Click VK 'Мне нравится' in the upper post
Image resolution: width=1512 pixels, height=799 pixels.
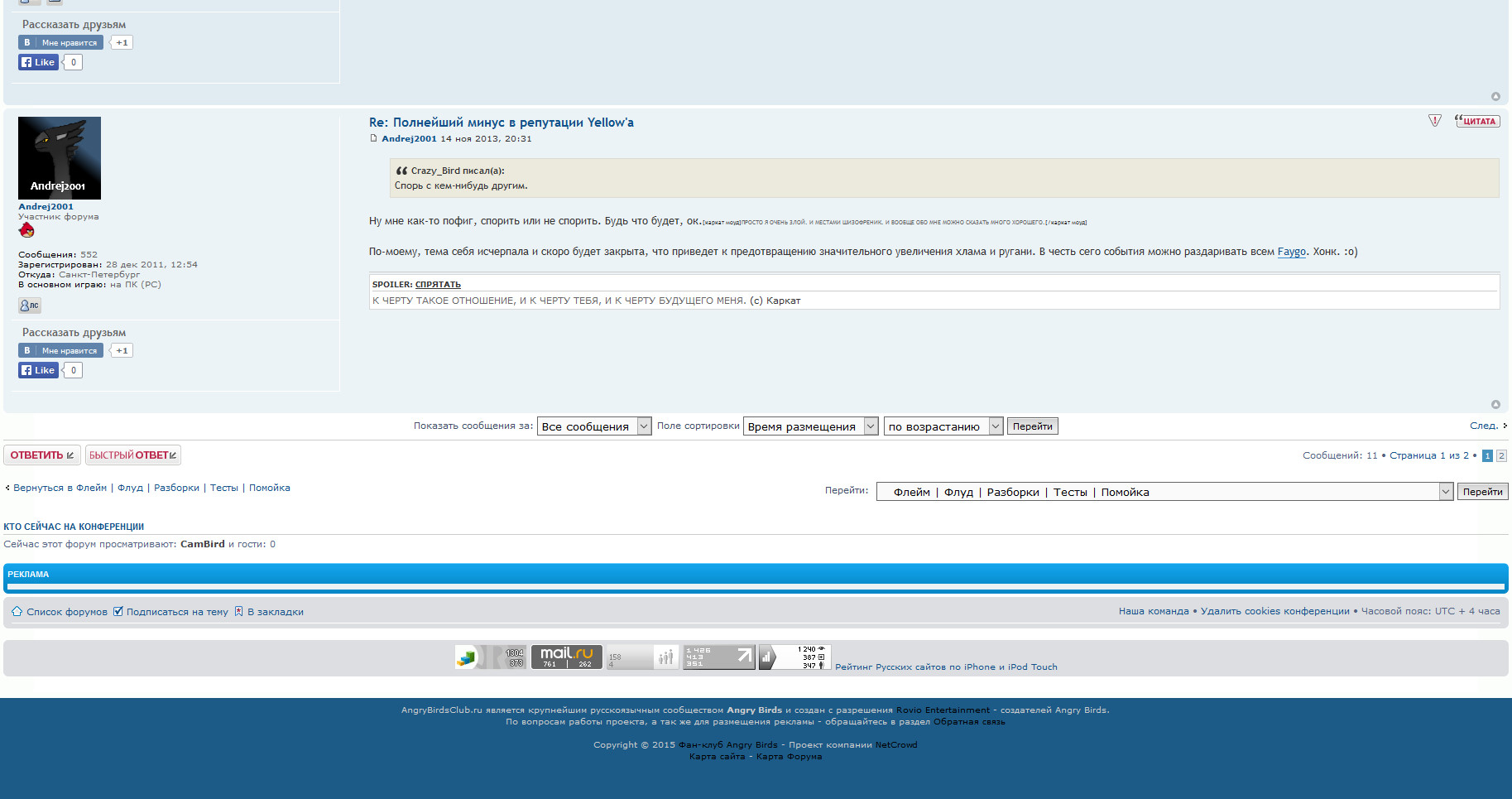(x=60, y=42)
